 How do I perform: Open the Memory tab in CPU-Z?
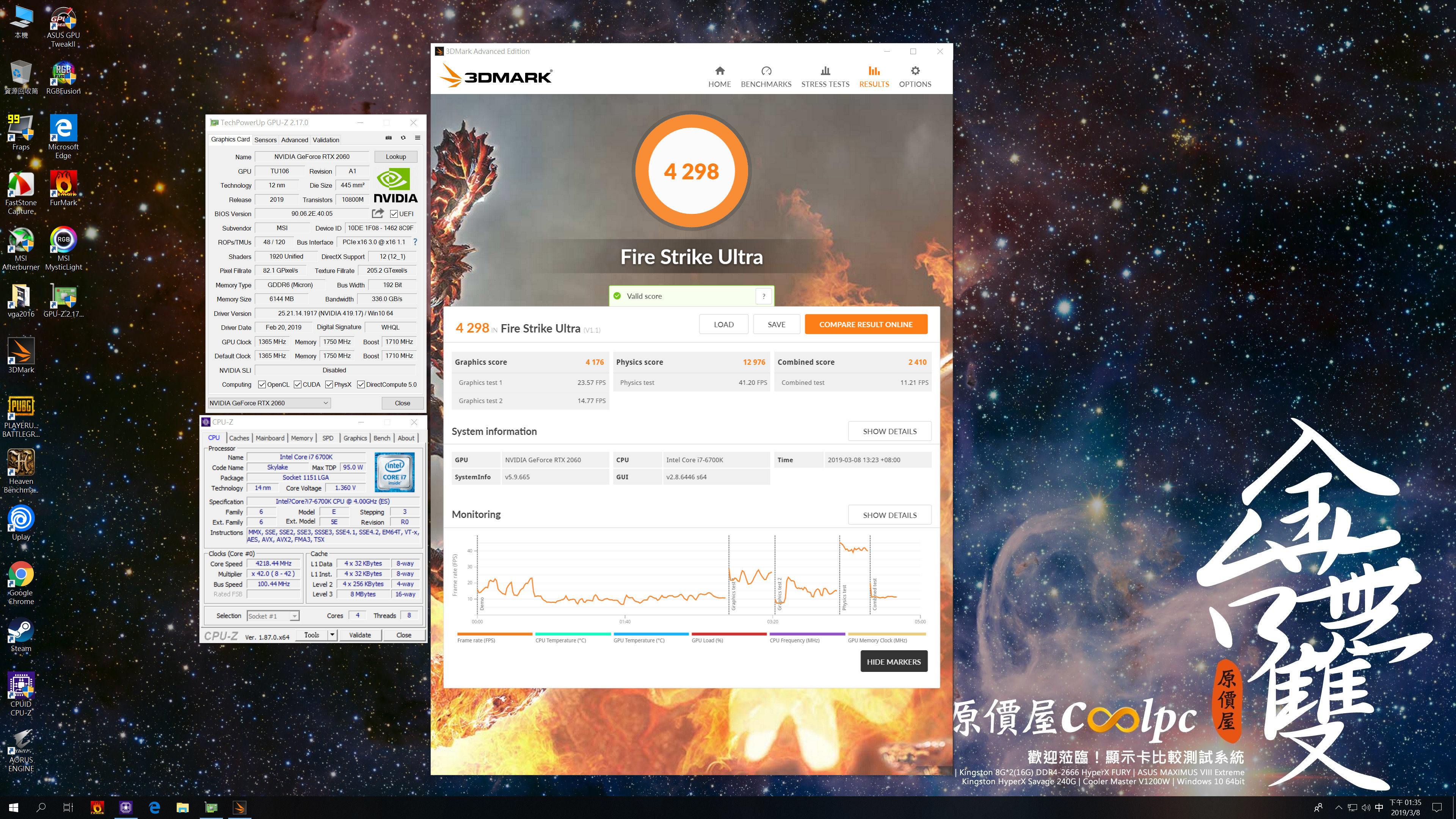302,438
